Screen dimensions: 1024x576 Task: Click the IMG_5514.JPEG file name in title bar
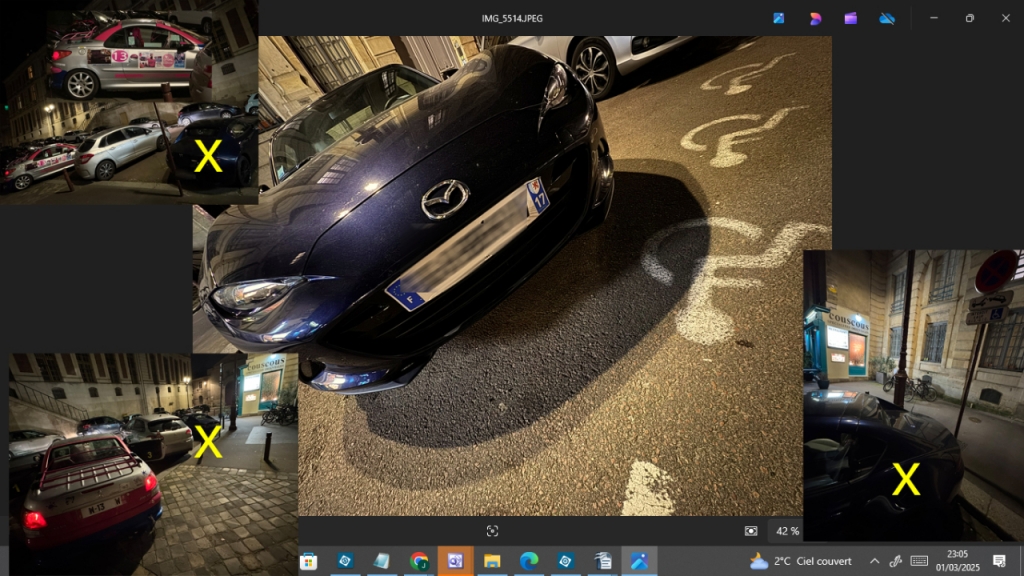[x=512, y=18]
